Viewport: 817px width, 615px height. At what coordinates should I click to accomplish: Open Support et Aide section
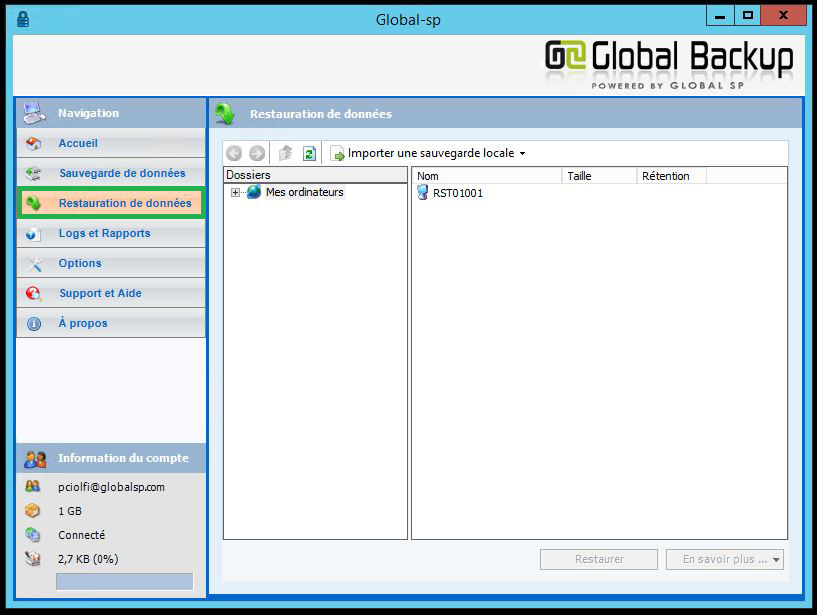[111, 293]
